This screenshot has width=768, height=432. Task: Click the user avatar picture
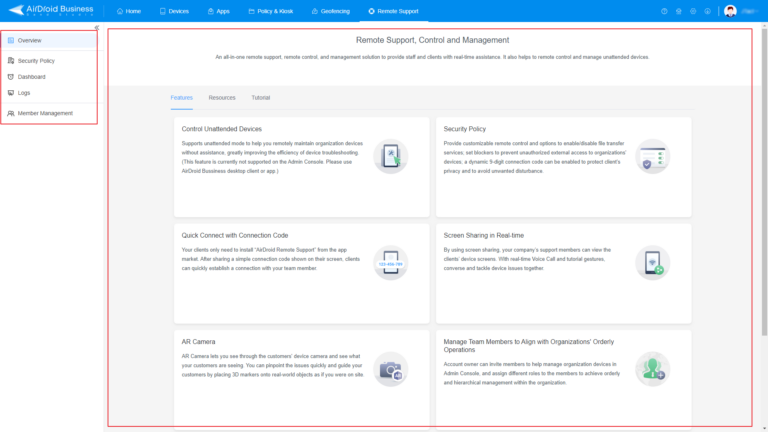coord(731,11)
